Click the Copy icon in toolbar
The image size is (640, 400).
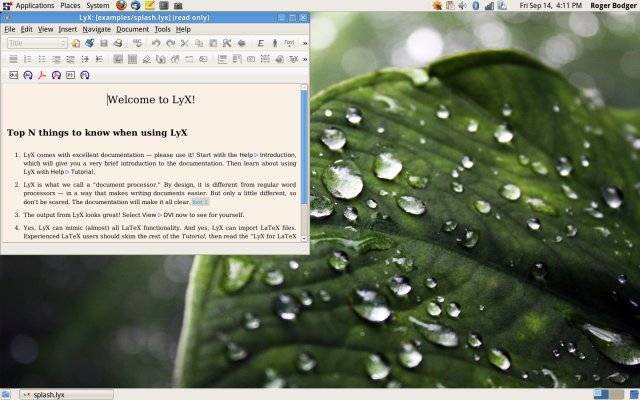[199, 43]
